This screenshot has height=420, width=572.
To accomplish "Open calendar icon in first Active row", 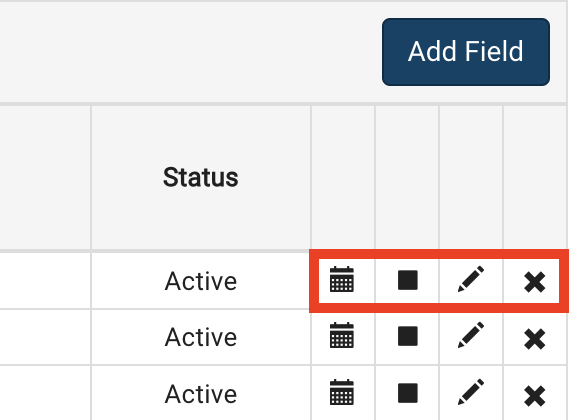I will [x=342, y=280].
